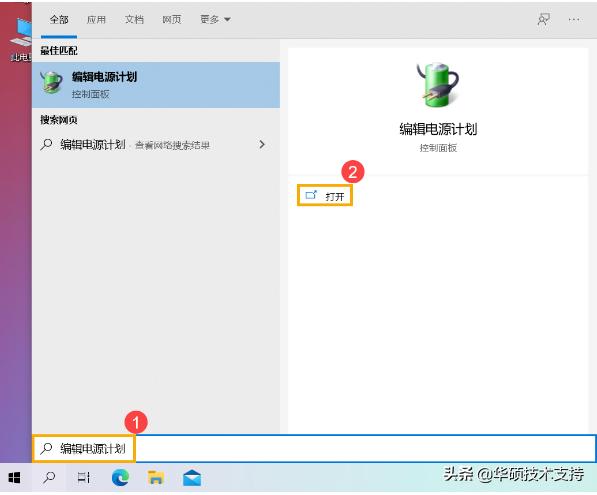Image resolution: width=597 pixels, height=495 pixels.
Task: Expand the 更多 dropdown filter
Action: (215, 19)
